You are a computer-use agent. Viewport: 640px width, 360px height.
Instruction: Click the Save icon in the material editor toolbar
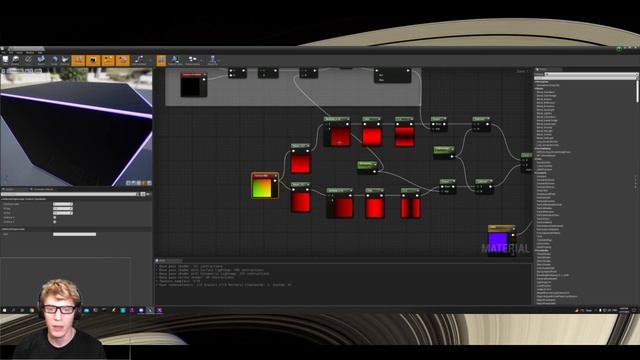tap(5, 60)
